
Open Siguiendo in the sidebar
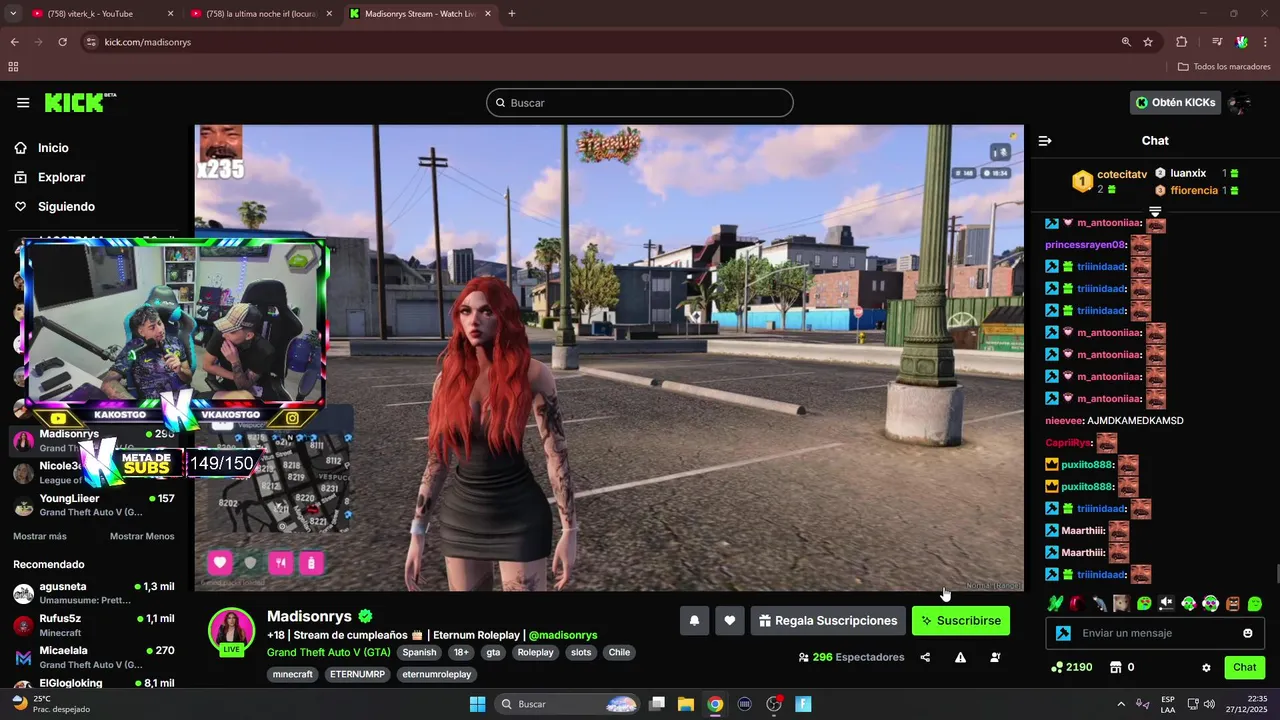66,207
